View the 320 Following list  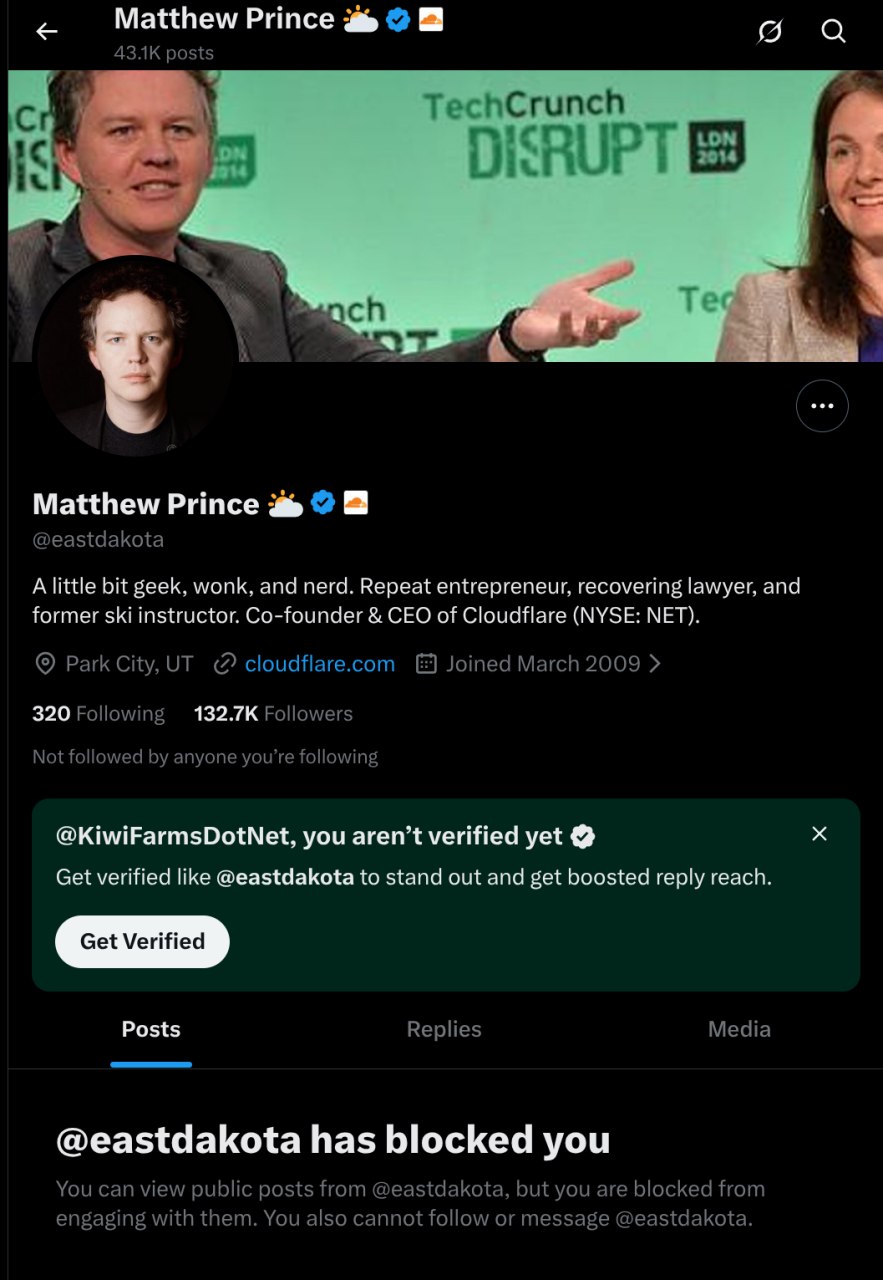point(98,714)
